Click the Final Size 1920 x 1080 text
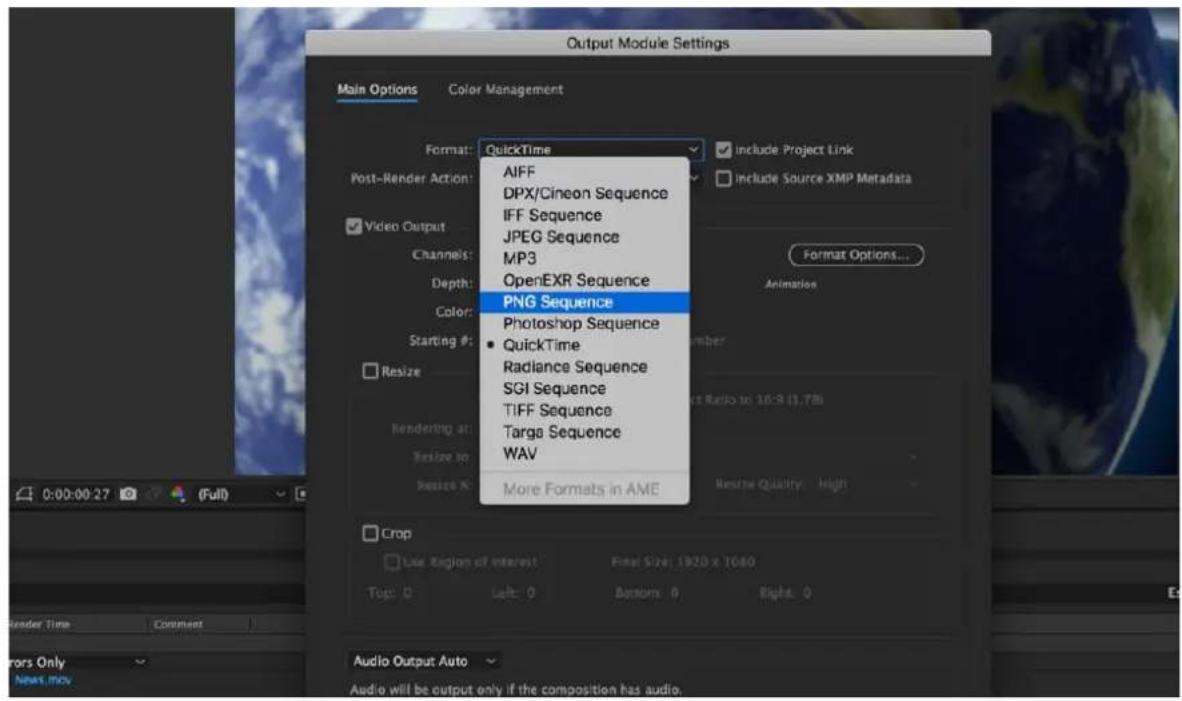This screenshot has width=1182, height=701. [x=682, y=562]
